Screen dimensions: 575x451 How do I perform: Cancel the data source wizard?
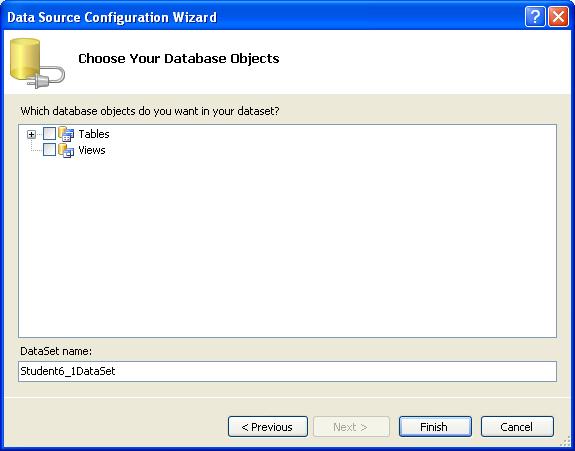(x=517, y=426)
